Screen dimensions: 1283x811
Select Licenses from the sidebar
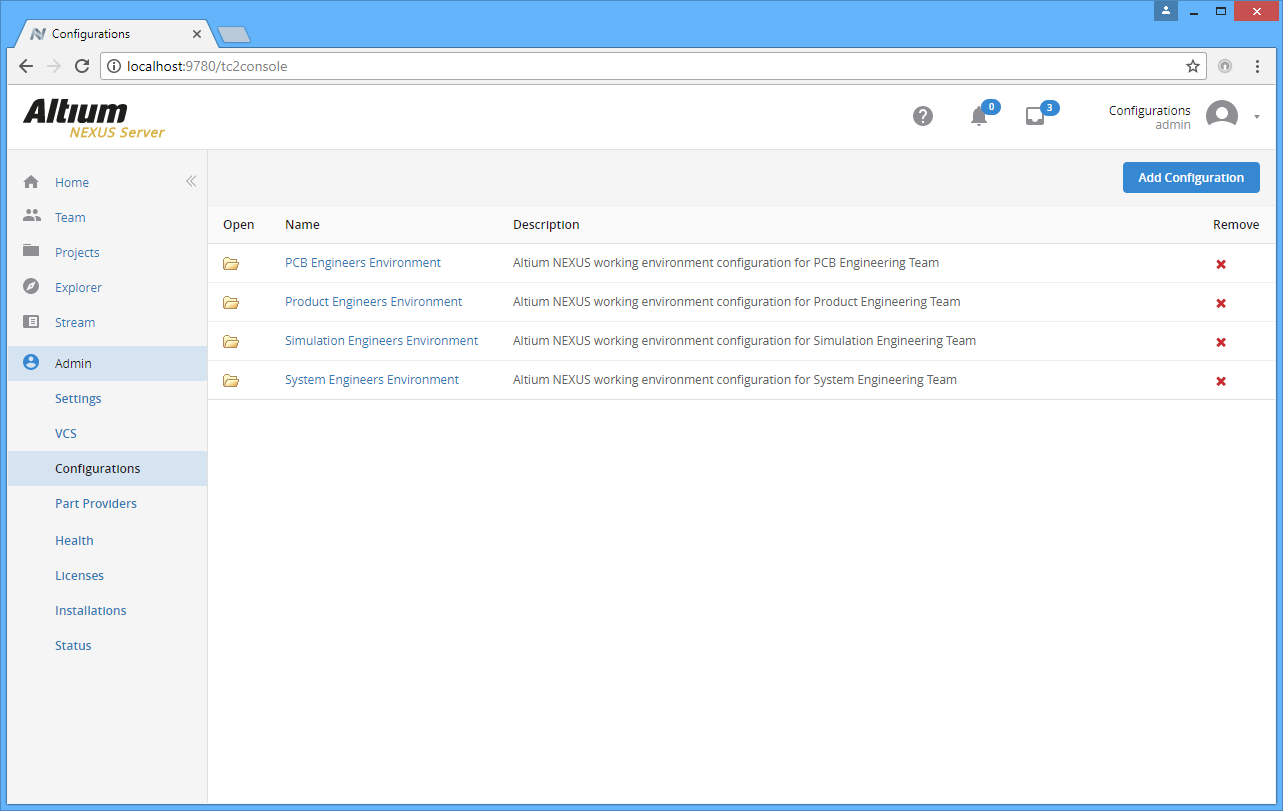(79, 576)
